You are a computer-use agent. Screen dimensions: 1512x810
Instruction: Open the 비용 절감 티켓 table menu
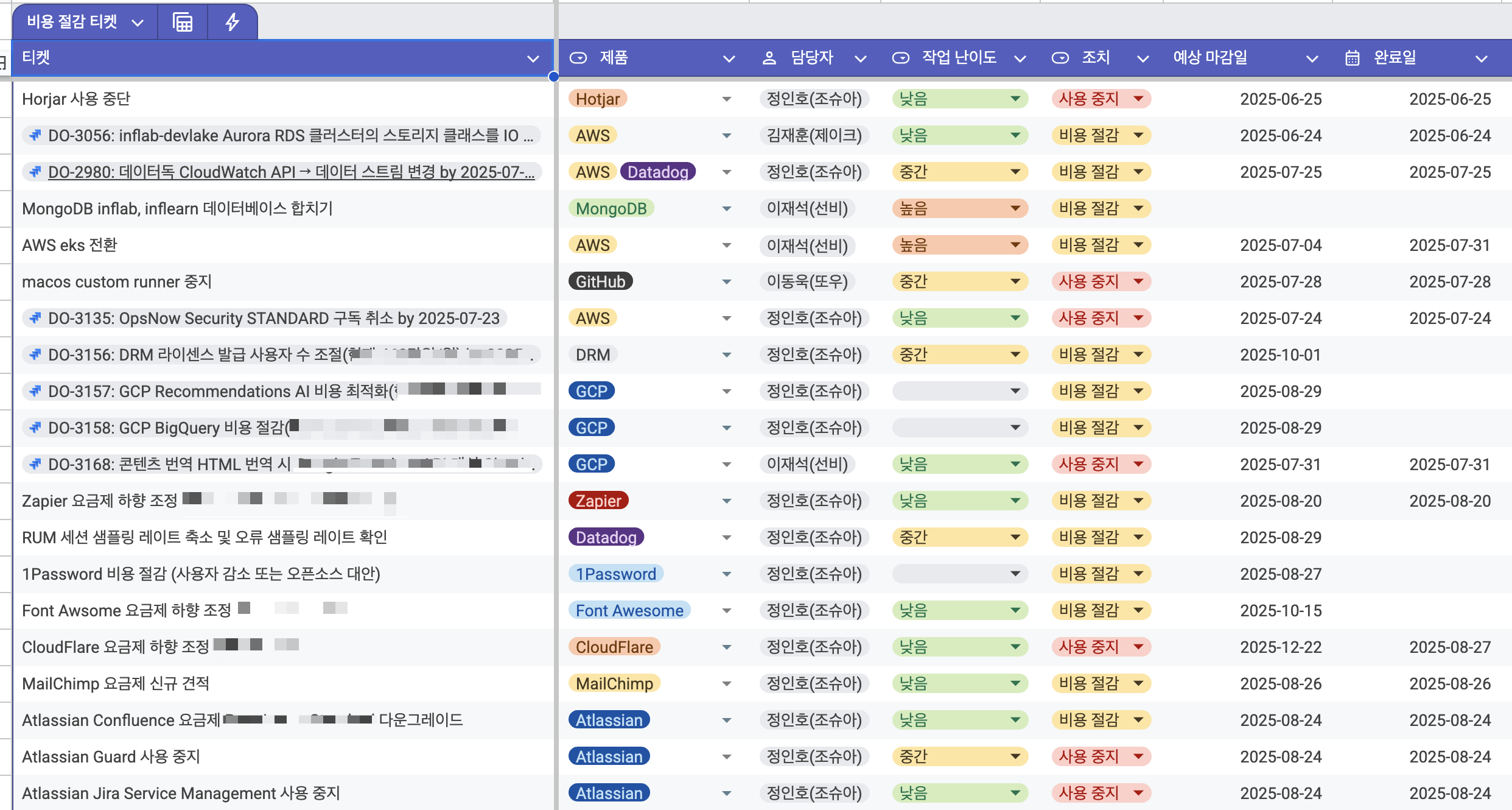point(138,23)
